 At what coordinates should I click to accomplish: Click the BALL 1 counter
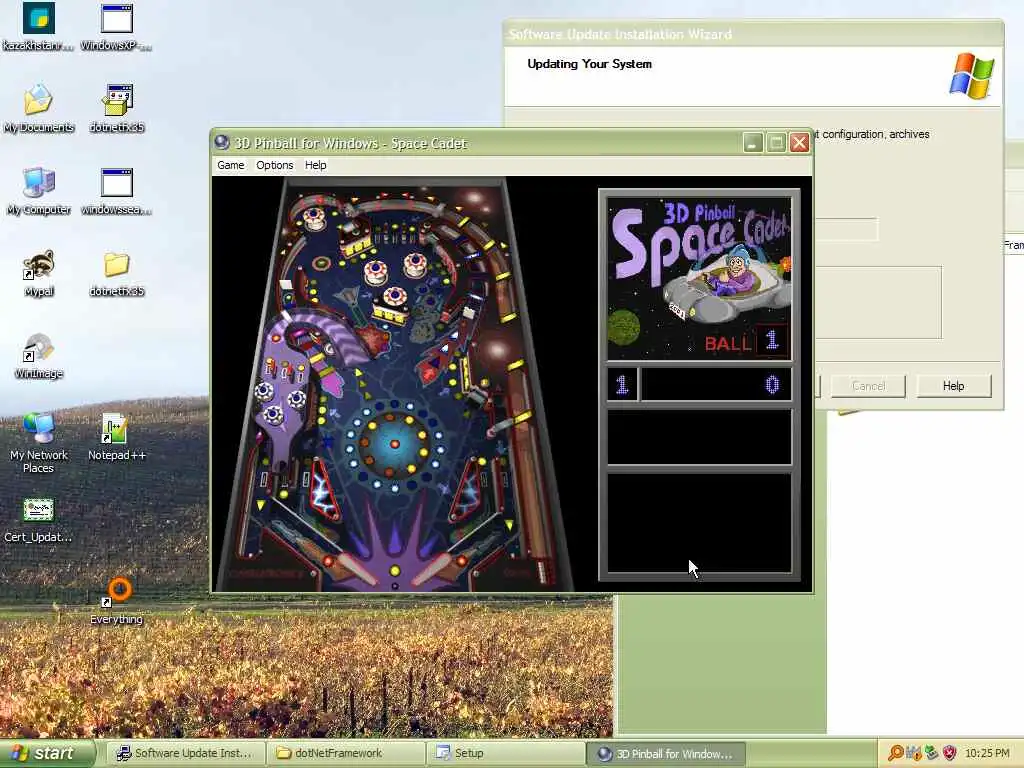746,341
